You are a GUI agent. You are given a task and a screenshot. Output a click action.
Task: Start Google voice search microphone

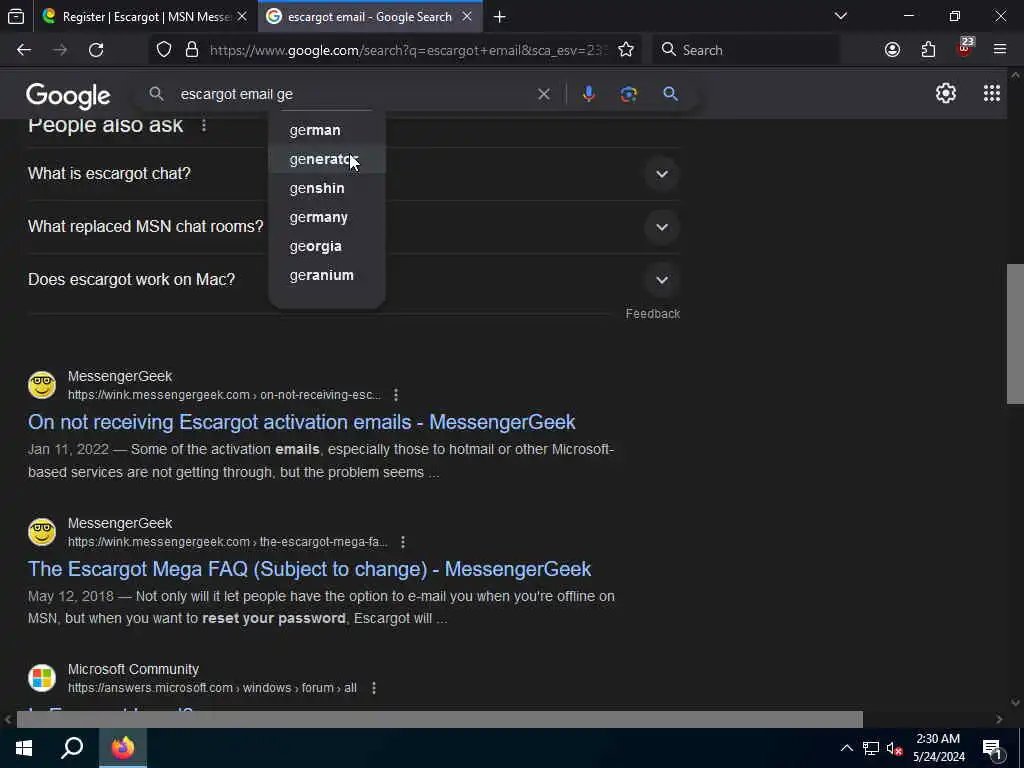coord(588,94)
